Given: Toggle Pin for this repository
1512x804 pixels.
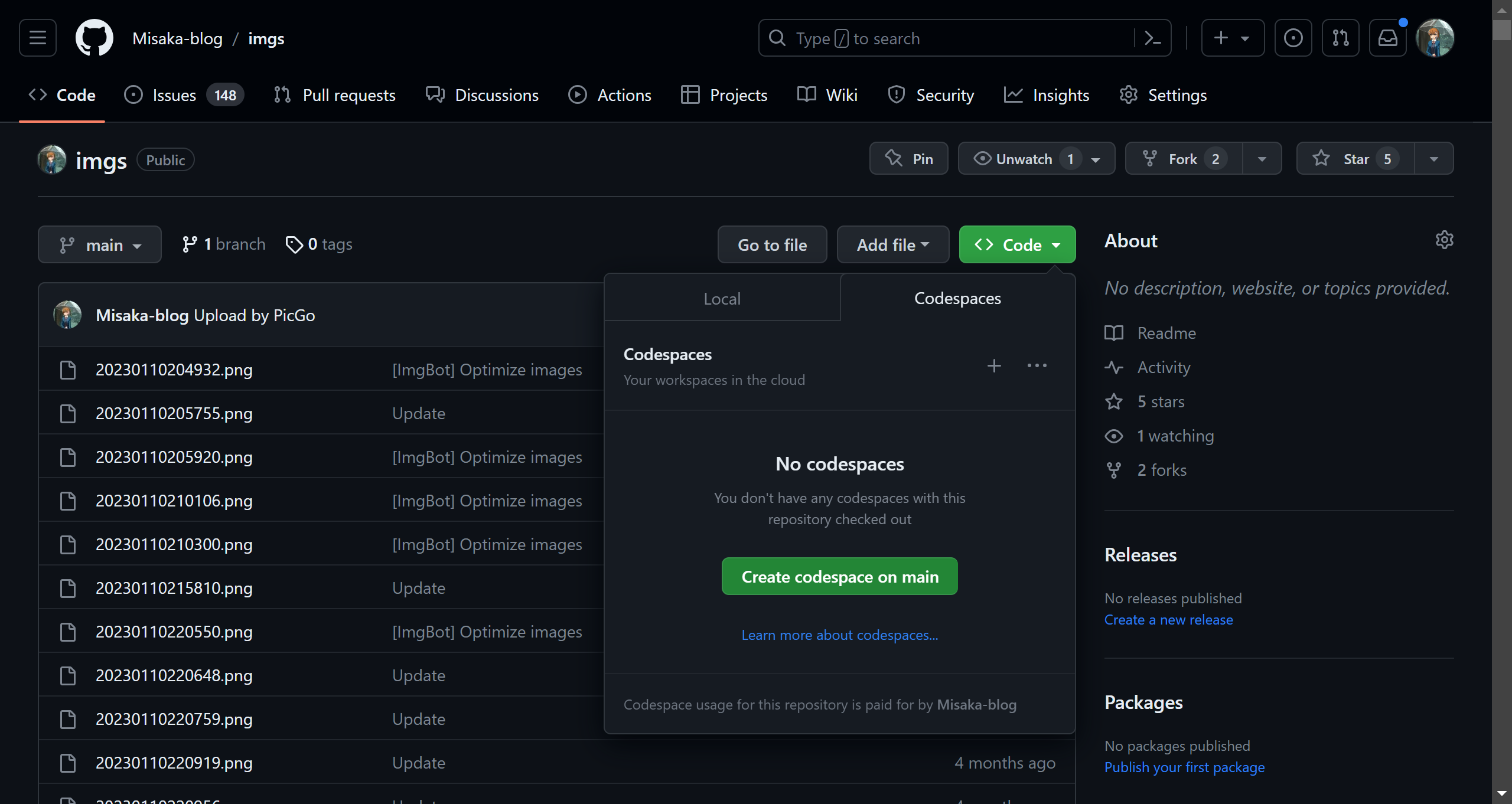Looking at the screenshot, I should pos(908,159).
